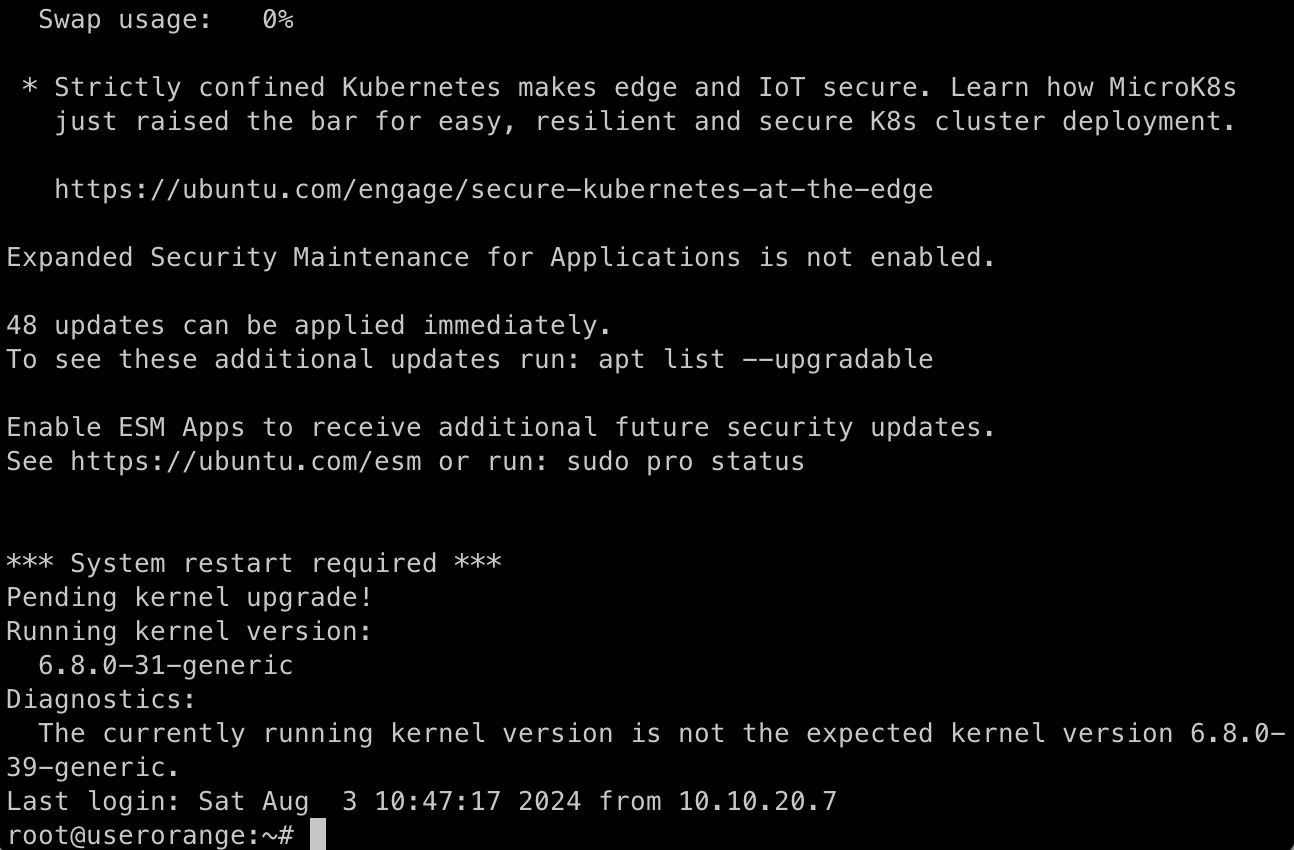Click the kernel version 6.8.0-31-generic text
Viewport: 1294px width, 850px height.
[x=166, y=665]
